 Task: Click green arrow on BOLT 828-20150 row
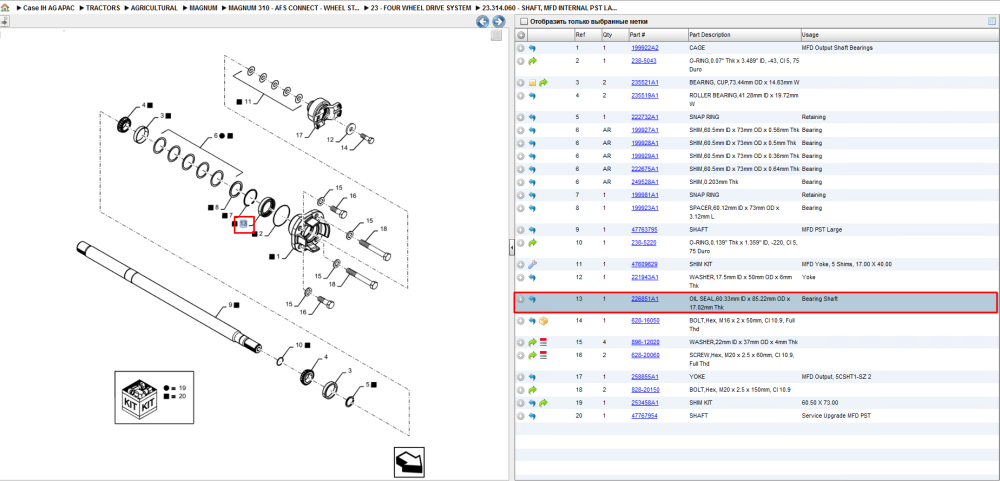[x=533, y=390]
